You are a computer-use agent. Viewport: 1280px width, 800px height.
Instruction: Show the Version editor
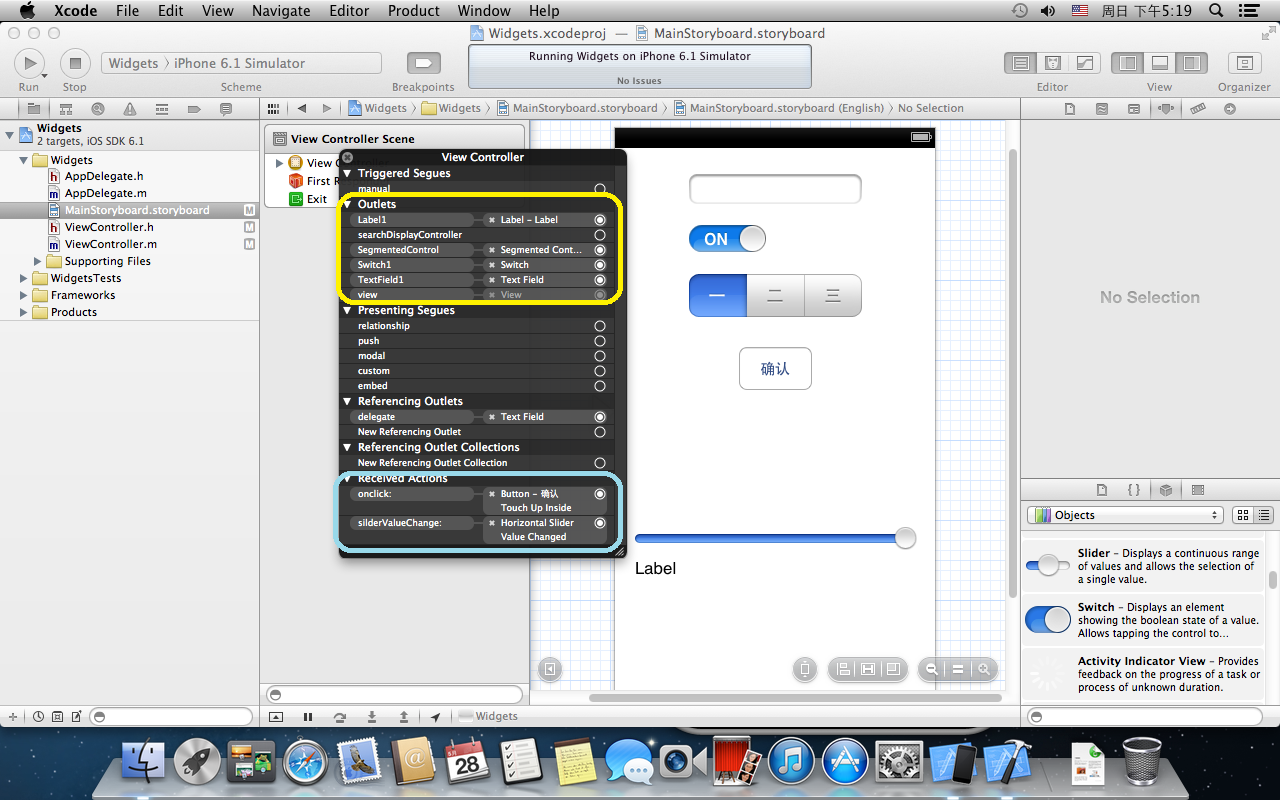(1085, 63)
